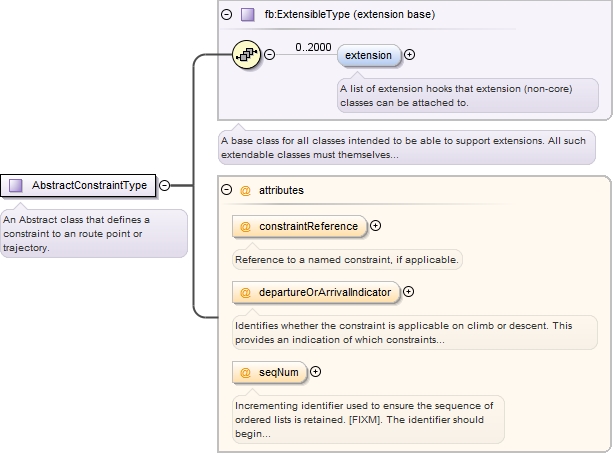Click the @ icon in attributes header
This screenshot has width=614, height=454.
[246, 189]
